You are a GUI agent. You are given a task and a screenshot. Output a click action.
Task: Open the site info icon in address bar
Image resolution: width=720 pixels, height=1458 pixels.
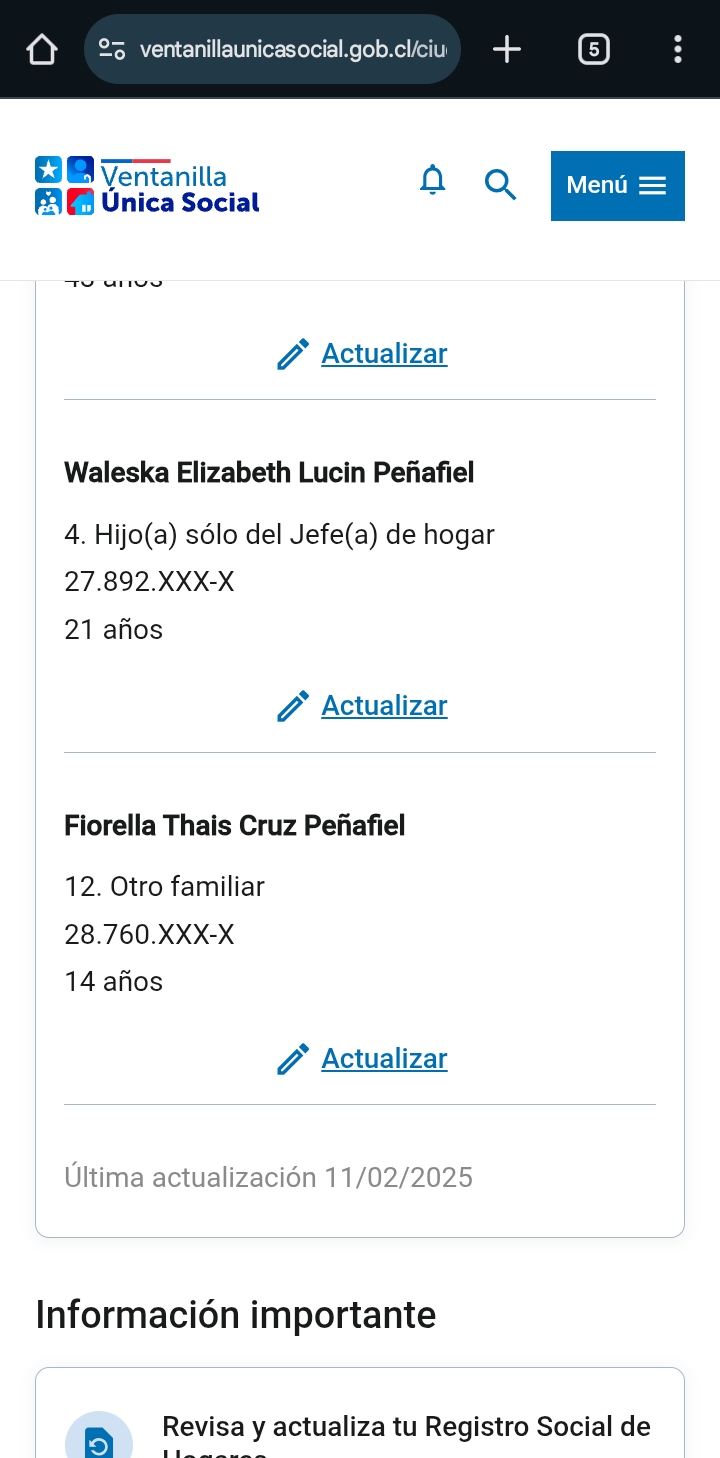112,49
